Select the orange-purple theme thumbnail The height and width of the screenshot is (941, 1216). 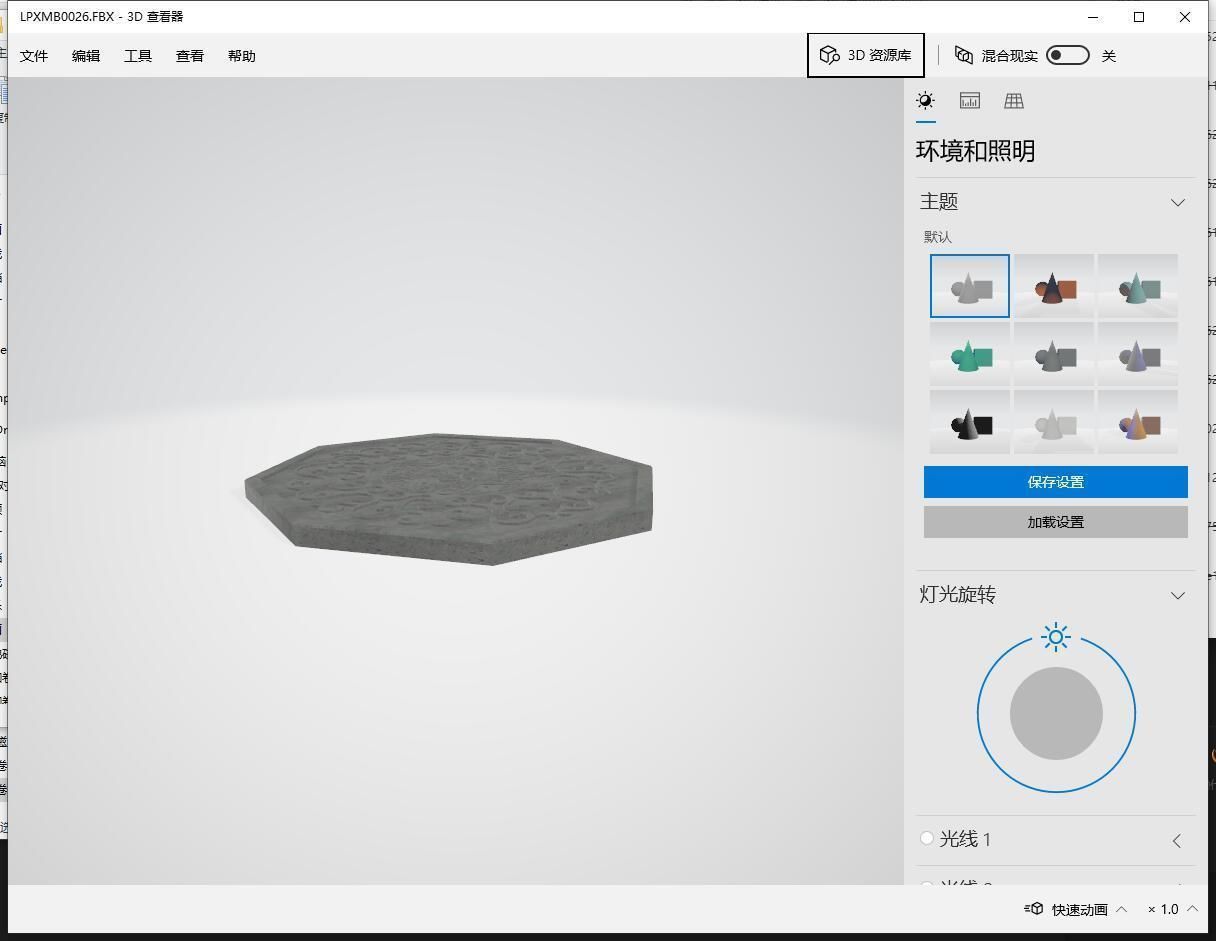coord(1138,422)
